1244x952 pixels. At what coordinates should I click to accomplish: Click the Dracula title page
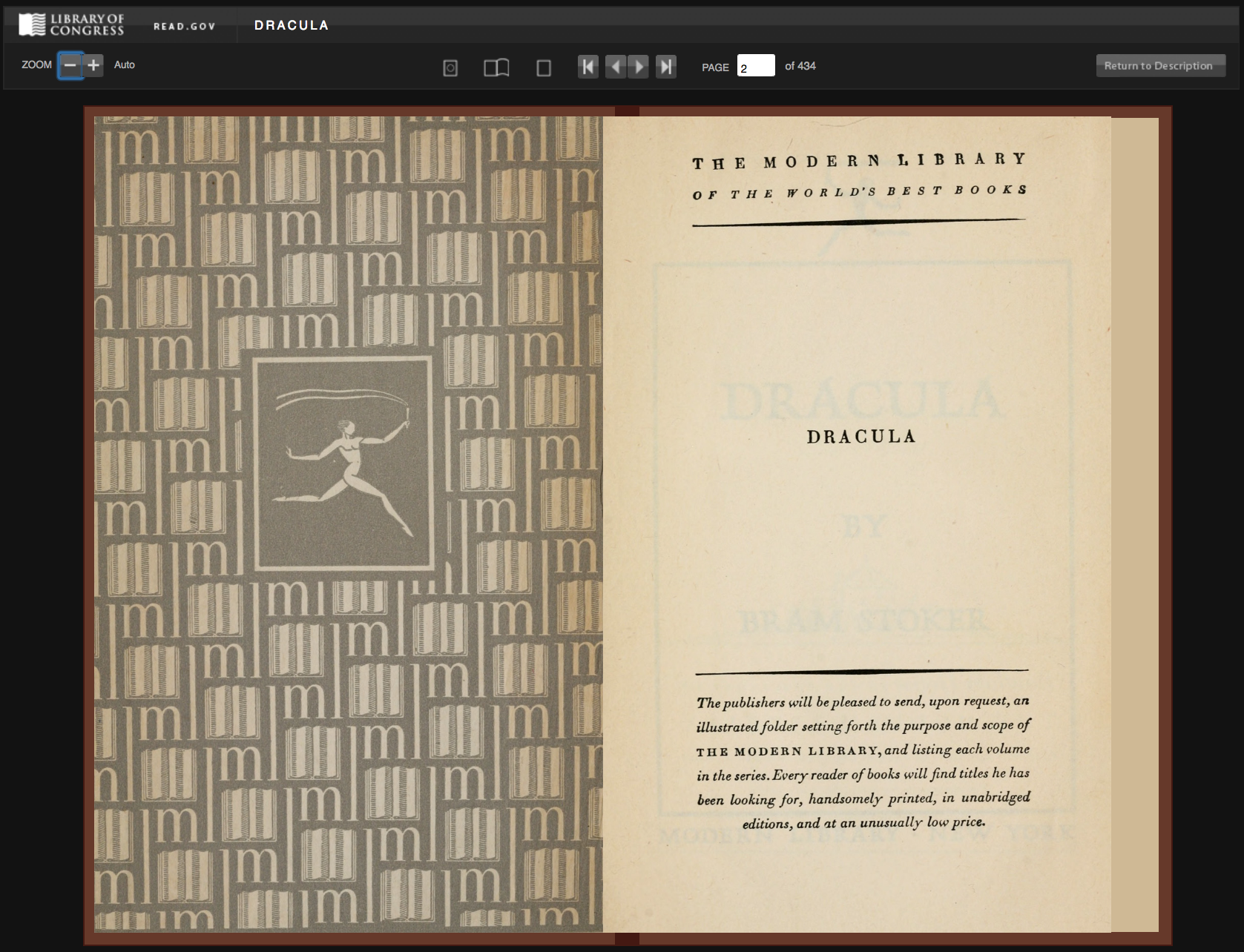[x=860, y=437]
